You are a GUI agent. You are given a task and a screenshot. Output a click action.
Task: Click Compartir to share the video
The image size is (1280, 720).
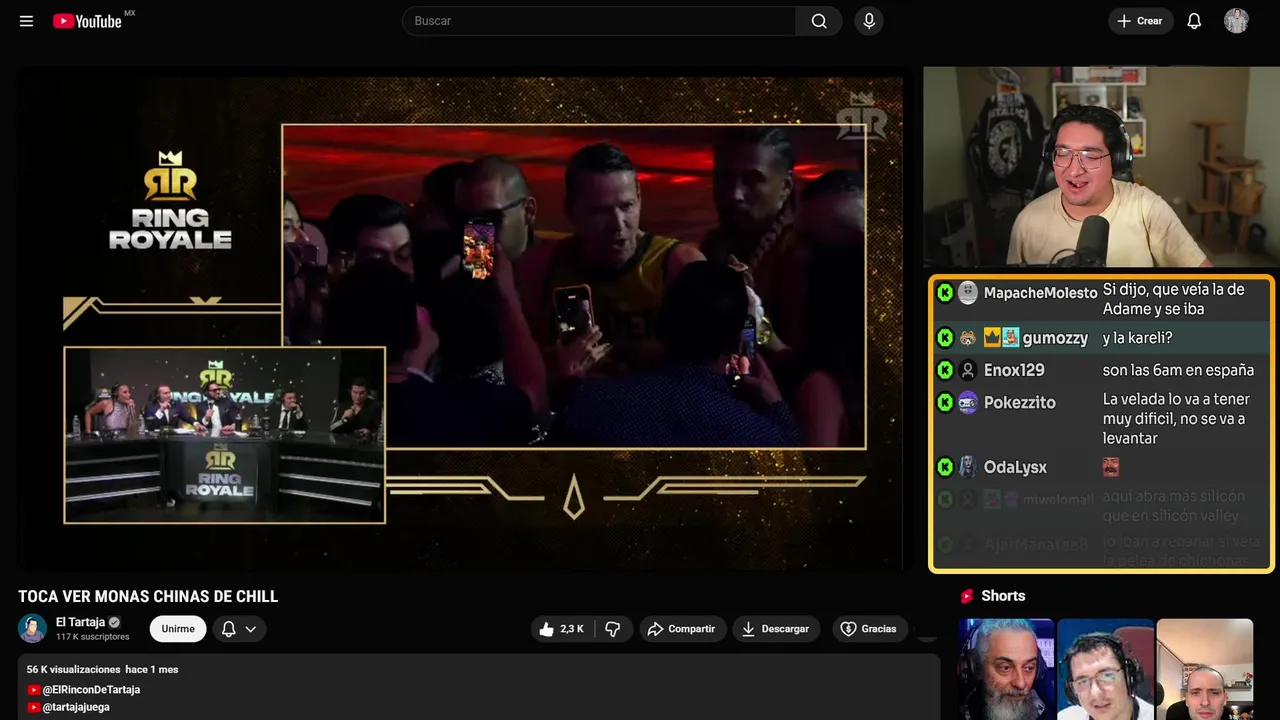click(681, 629)
